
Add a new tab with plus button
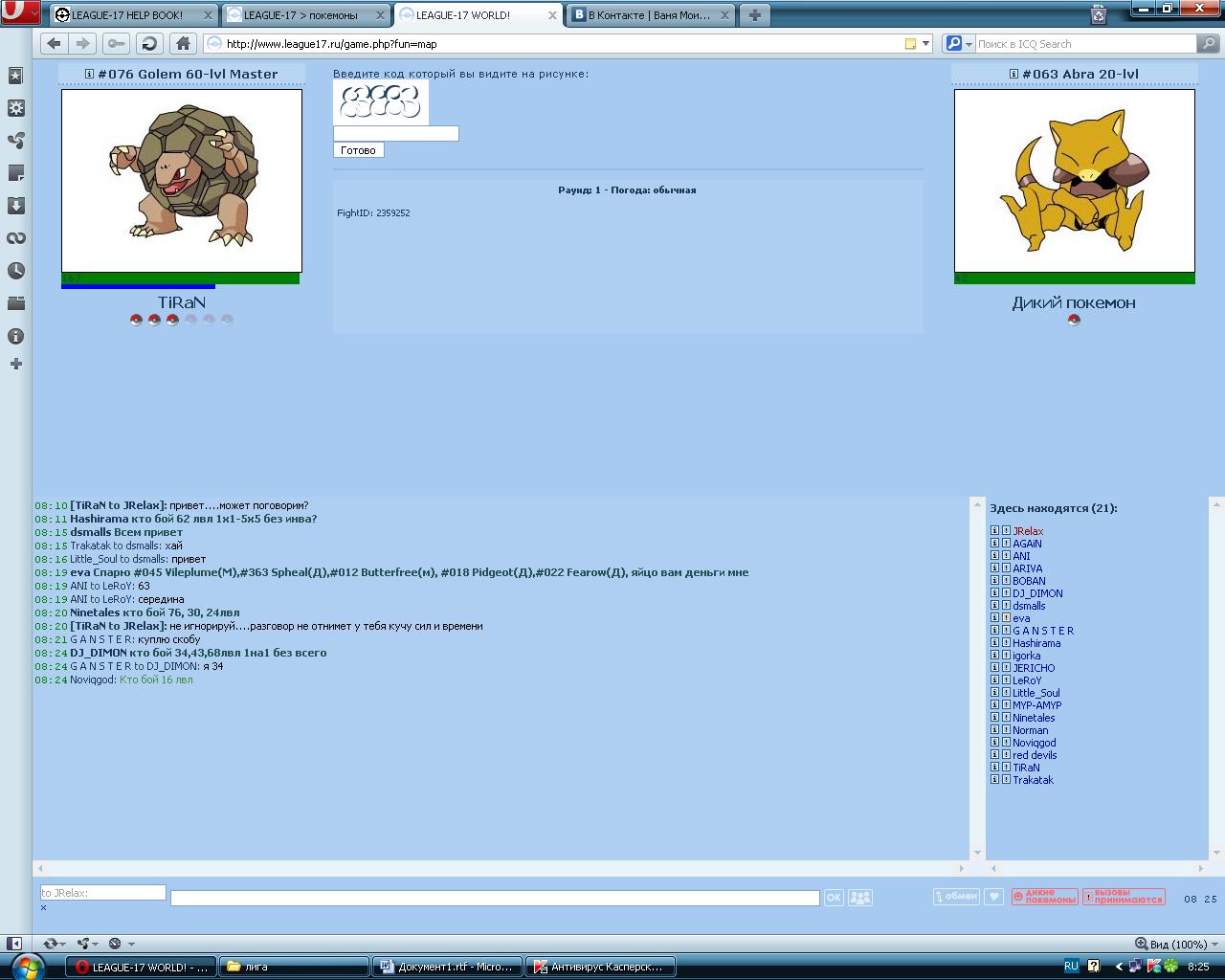754,15
